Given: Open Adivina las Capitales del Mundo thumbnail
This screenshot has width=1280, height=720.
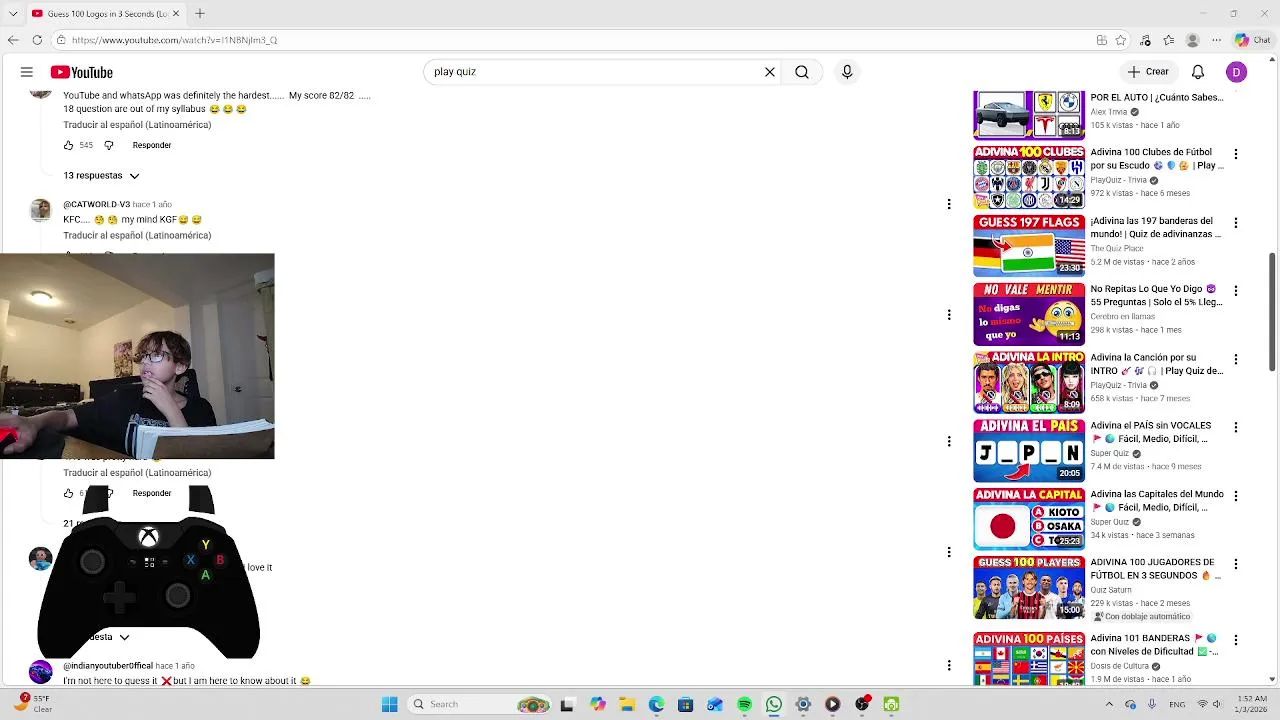Looking at the screenshot, I should coord(1029,518).
